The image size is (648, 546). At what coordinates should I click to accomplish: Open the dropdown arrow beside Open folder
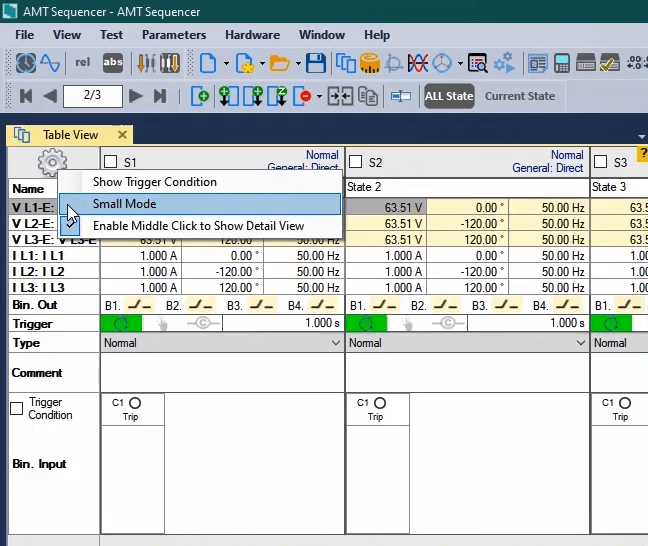click(x=297, y=64)
